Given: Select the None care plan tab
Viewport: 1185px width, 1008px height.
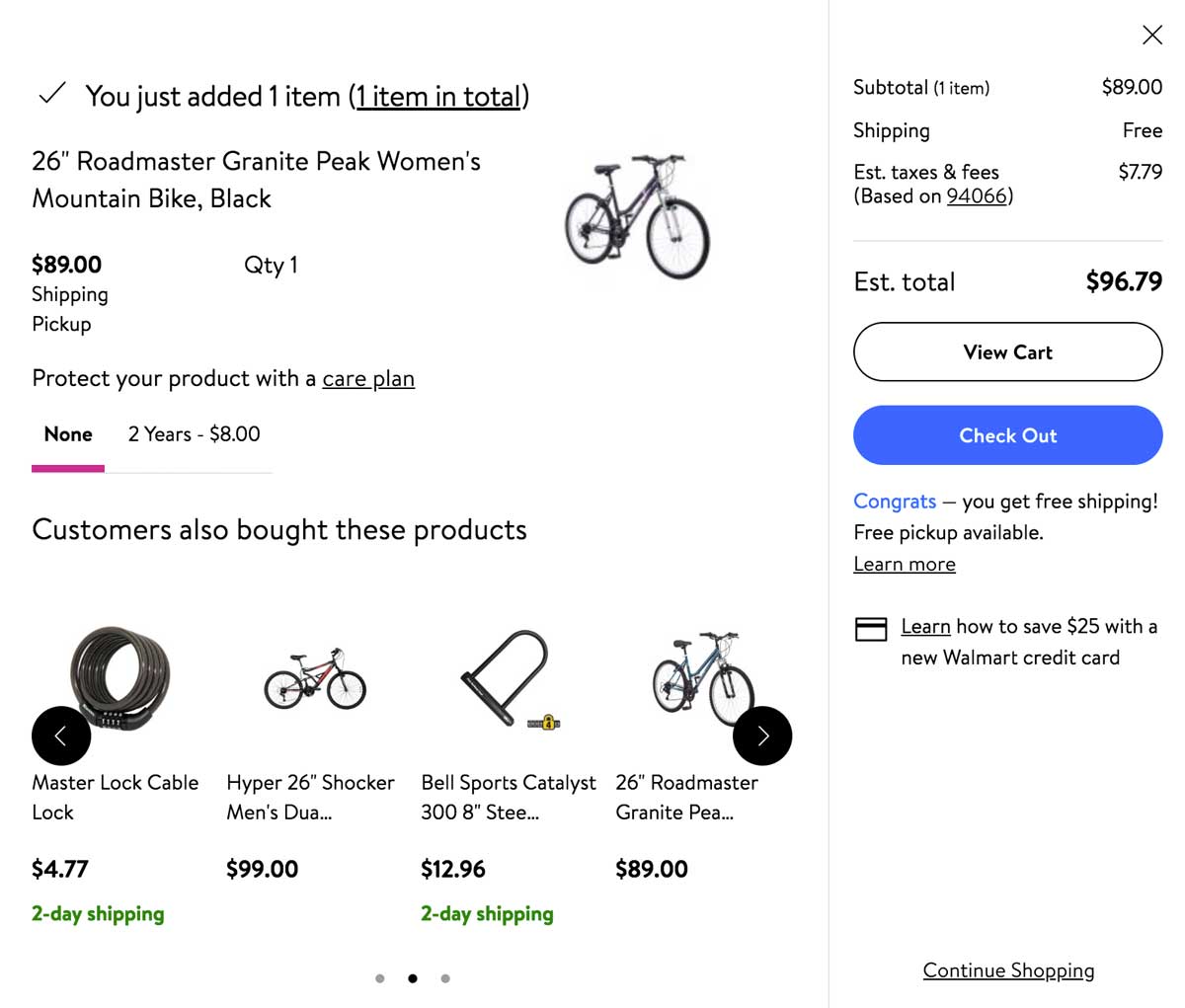Looking at the screenshot, I should [68, 434].
